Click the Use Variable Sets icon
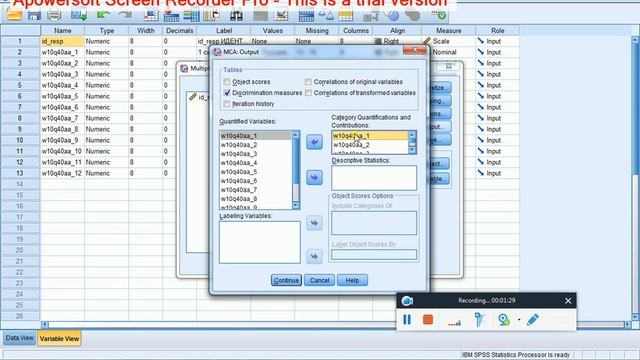640x360 pixels. [x=392, y=16]
